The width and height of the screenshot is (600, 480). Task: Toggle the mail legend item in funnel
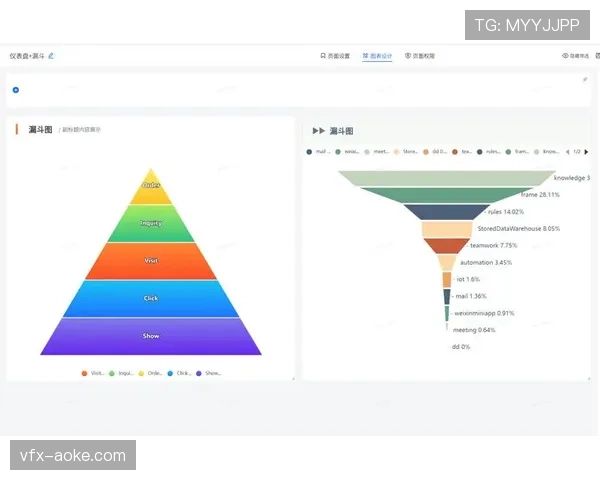(318, 152)
